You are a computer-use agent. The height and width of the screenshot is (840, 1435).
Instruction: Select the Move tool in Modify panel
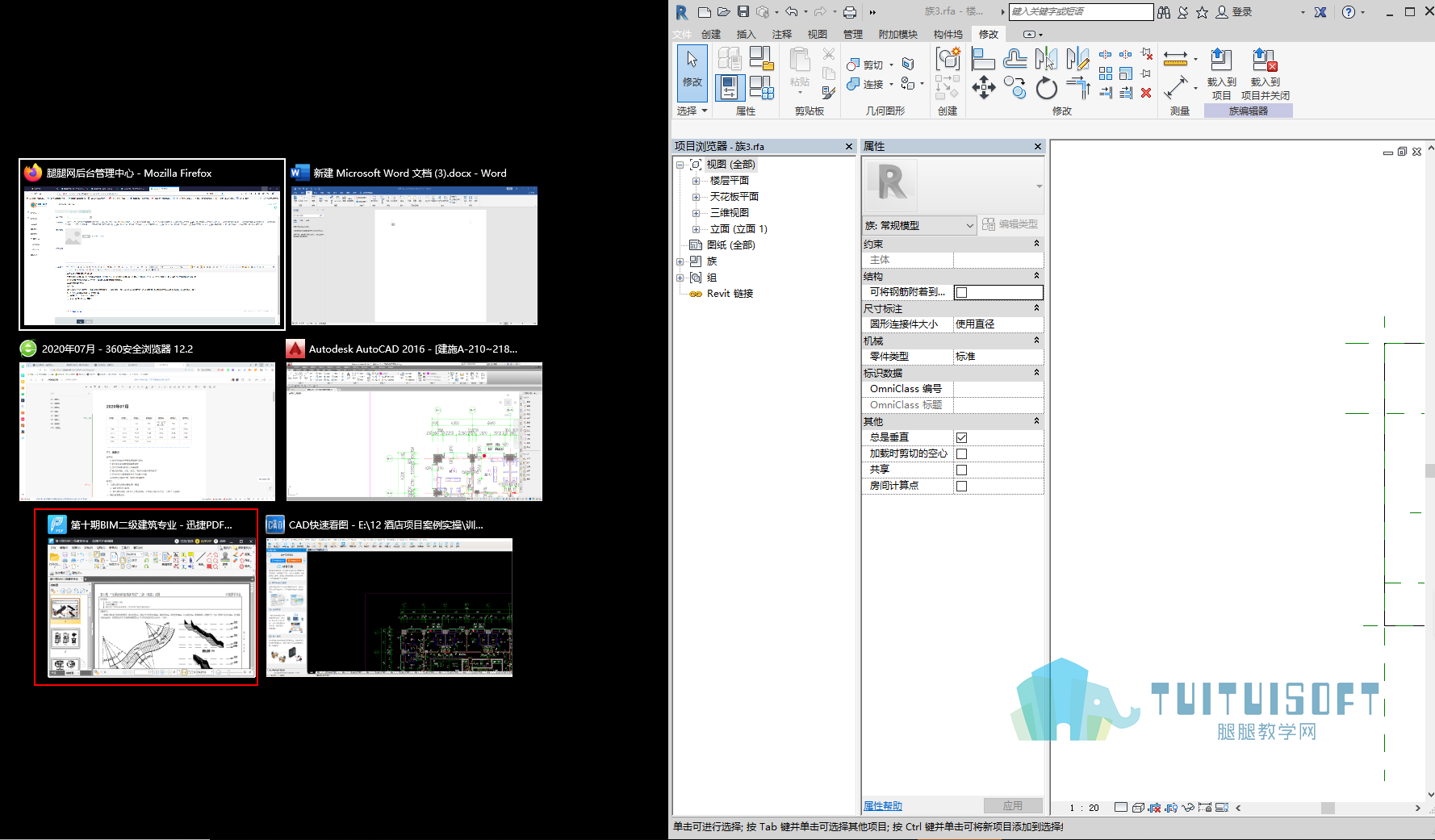pos(983,87)
